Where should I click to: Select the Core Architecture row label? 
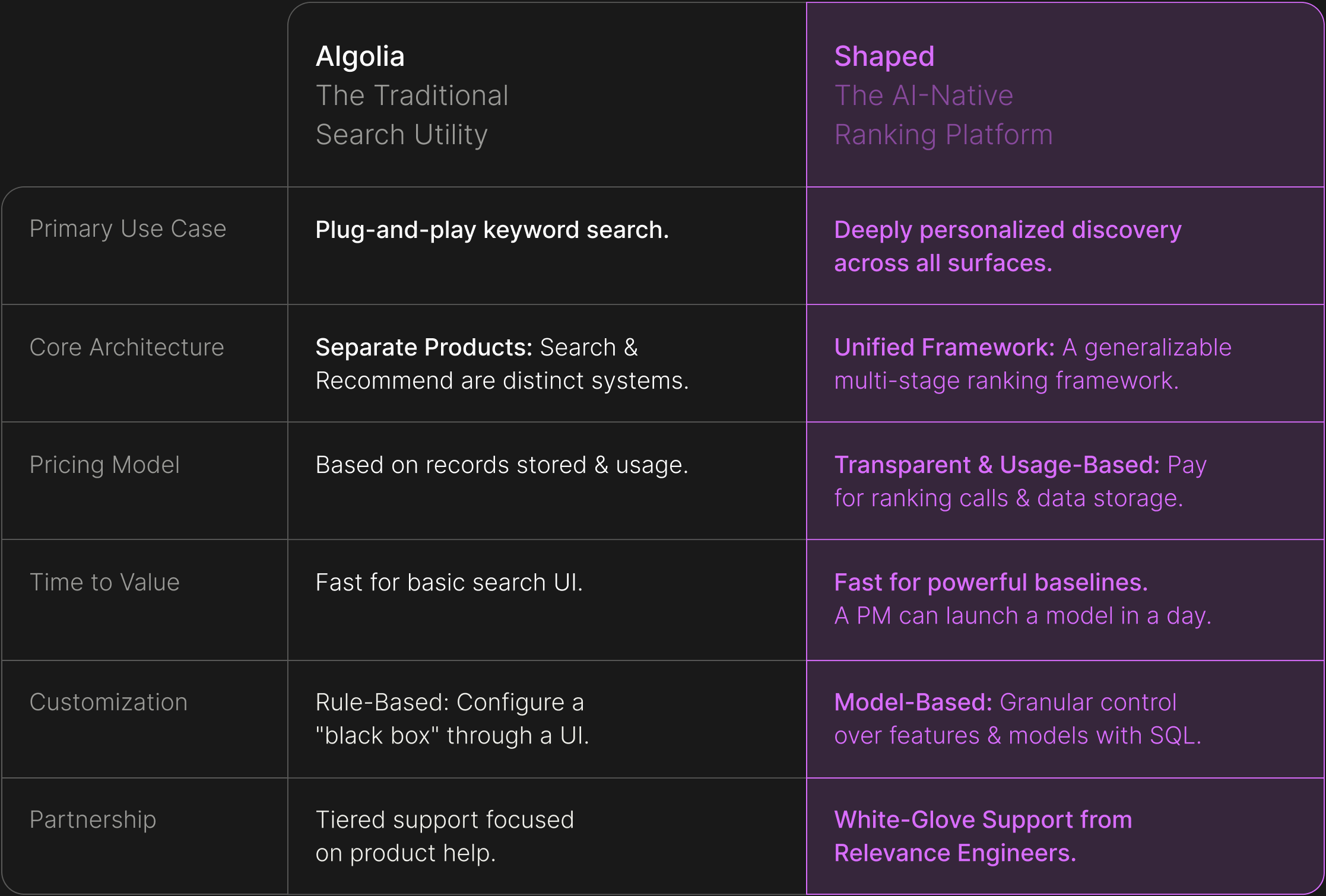[x=127, y=347]
